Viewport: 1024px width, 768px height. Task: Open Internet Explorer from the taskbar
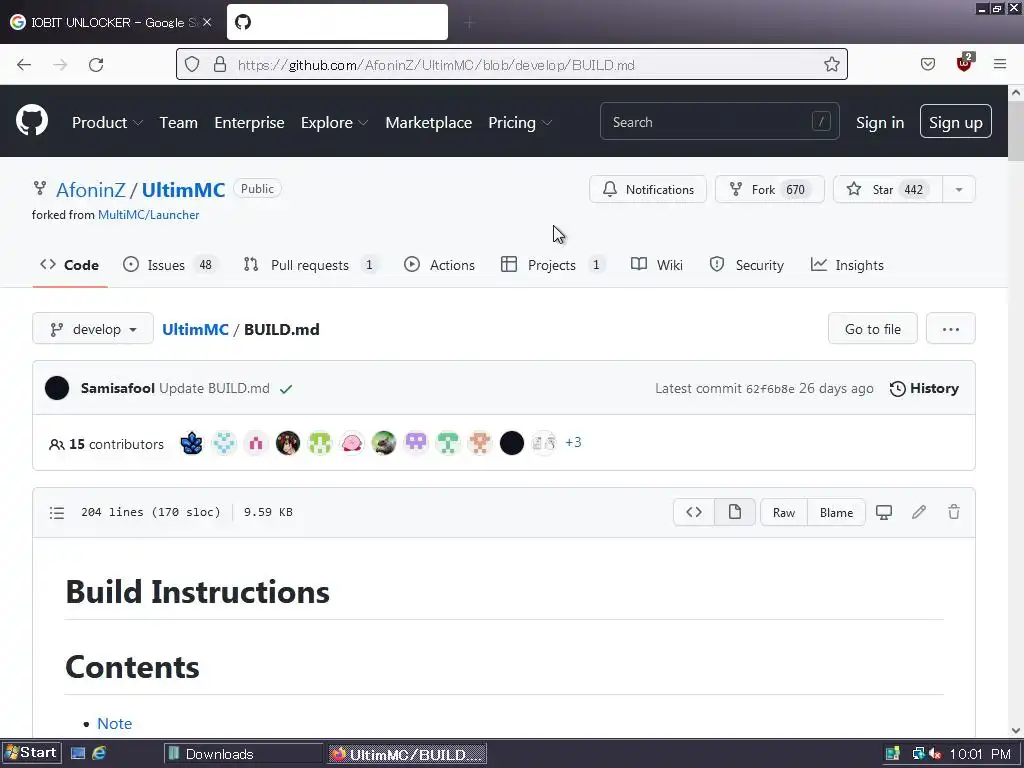pos(99,753)
